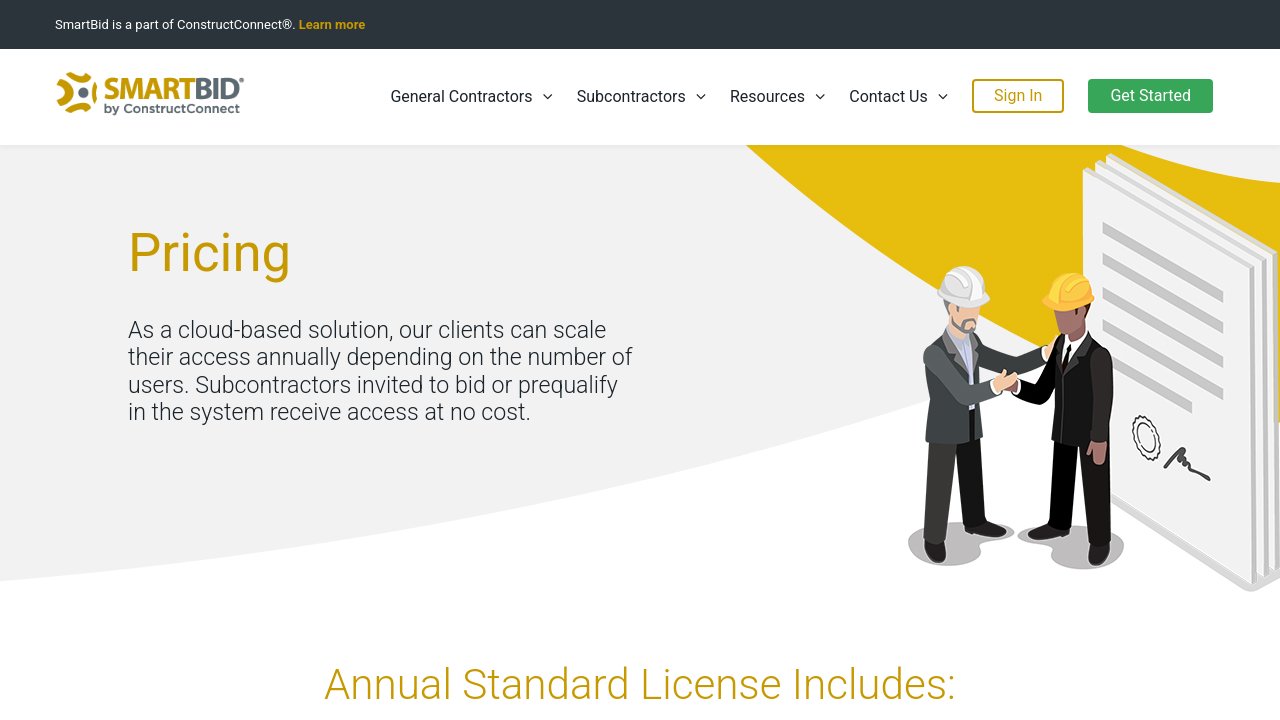This screenshot has height=720, width=1280.
Task: Select the Resources menu label
Action: click(767, 97)
